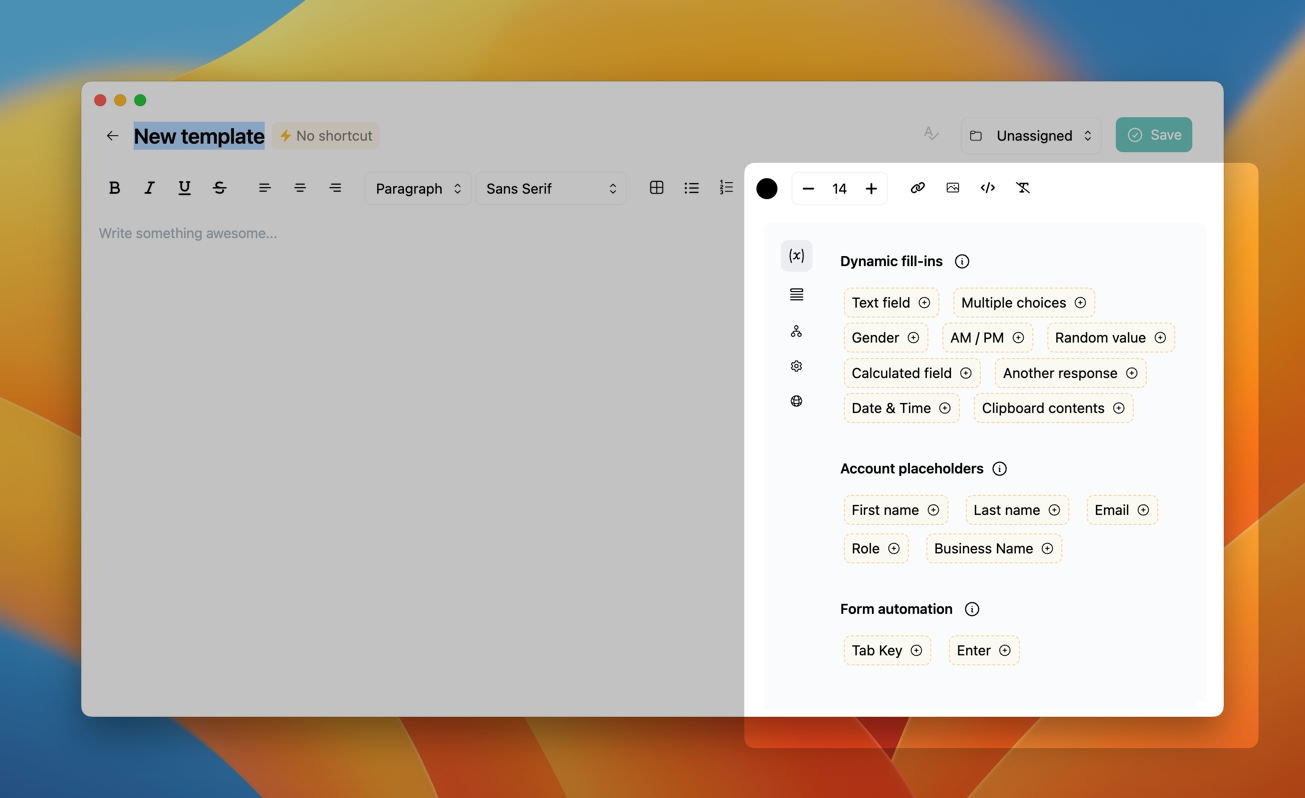Expand the Unassigned folder selector
The height and width of the screenshot is (798, 1305).
(1031, 136)
